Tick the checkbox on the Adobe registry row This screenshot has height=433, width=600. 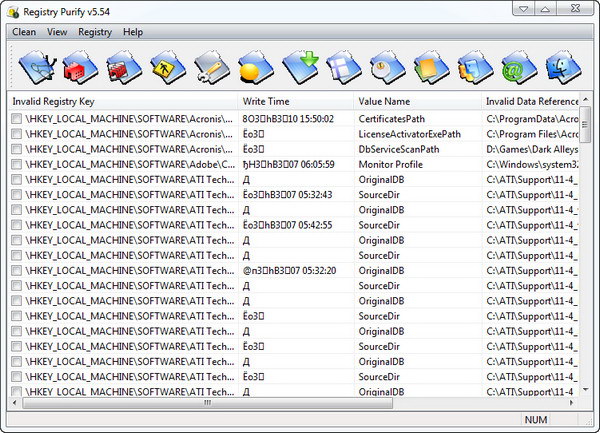(17, 164)
